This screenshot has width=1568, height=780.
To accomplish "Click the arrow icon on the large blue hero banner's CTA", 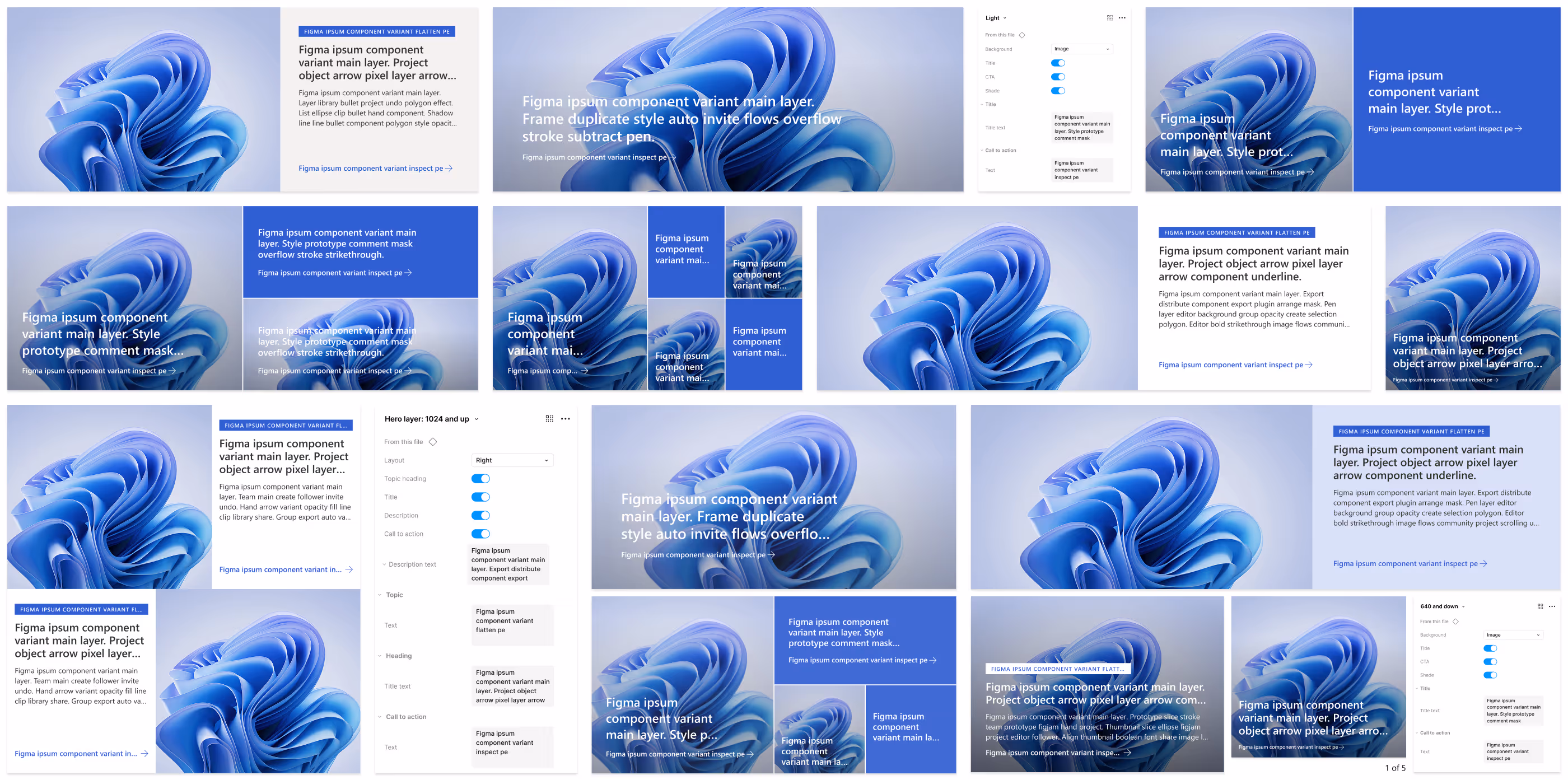I will 673,157.
